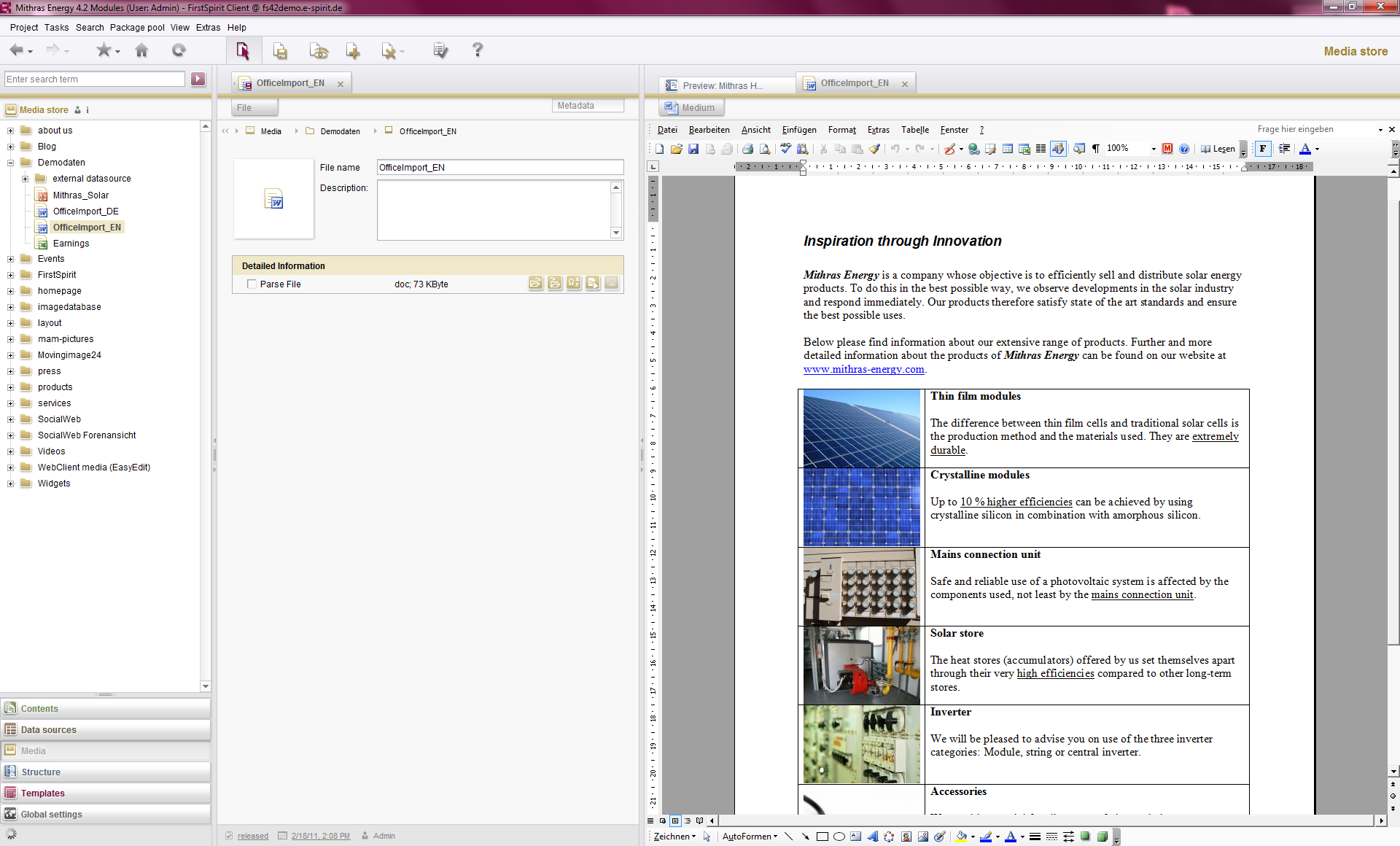1400x846 pixels.
Task: Select the rectangle drawing tool
Action: pyautogui.click(x=822, y=837)
